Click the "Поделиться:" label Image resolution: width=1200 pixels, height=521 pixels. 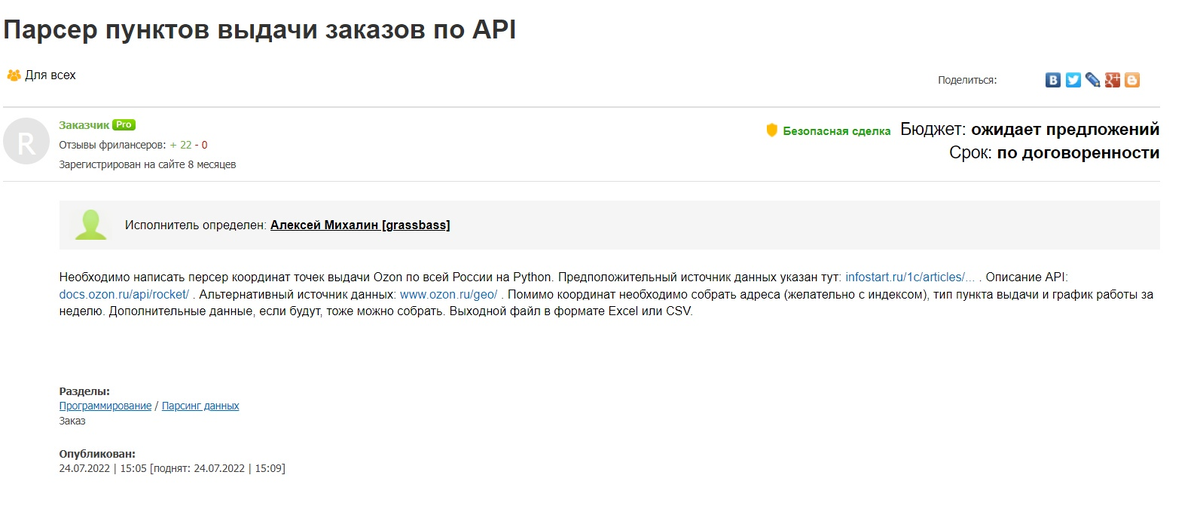967,80
